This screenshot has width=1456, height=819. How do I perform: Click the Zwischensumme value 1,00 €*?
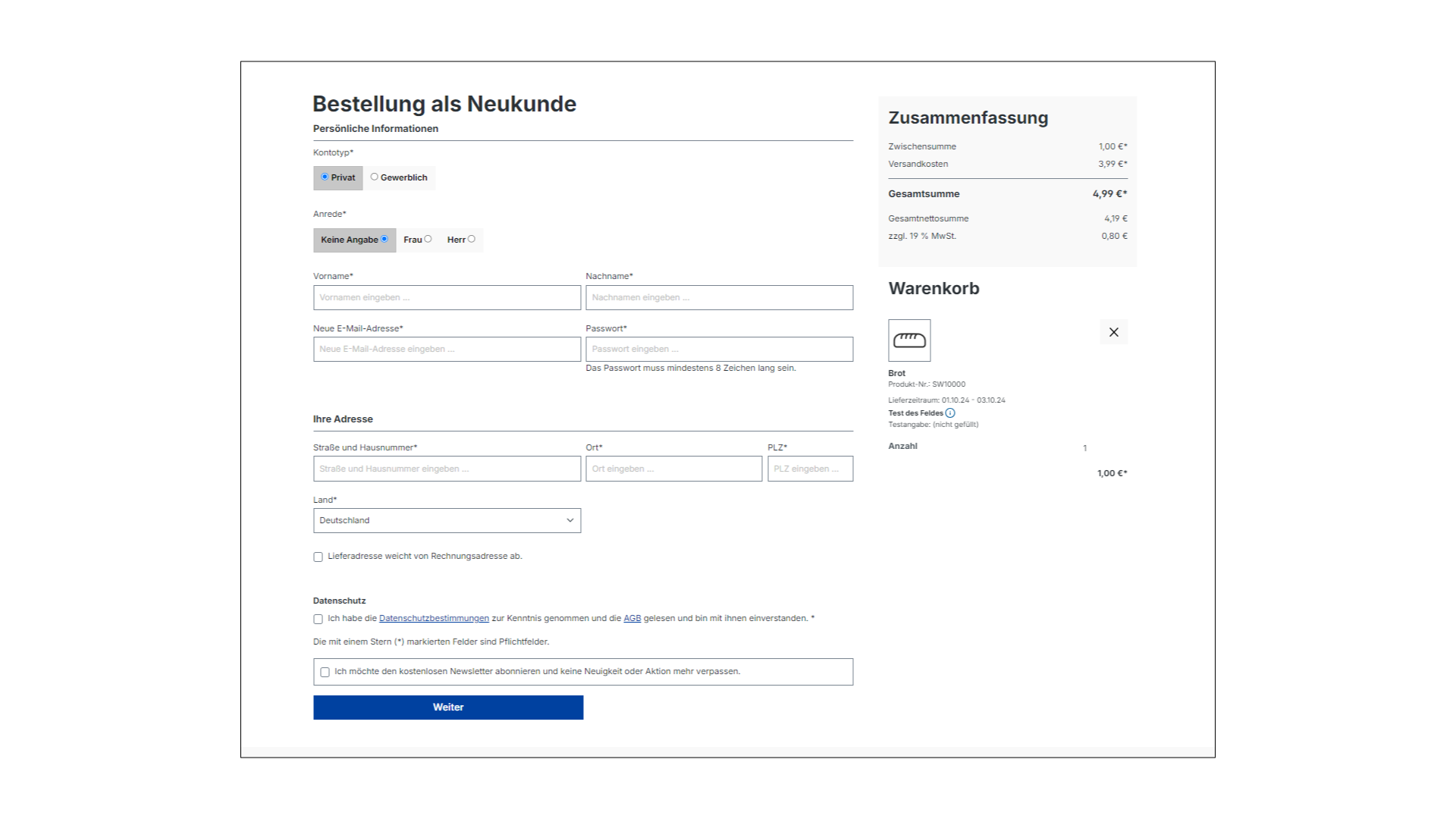(x=1112, y=146)
